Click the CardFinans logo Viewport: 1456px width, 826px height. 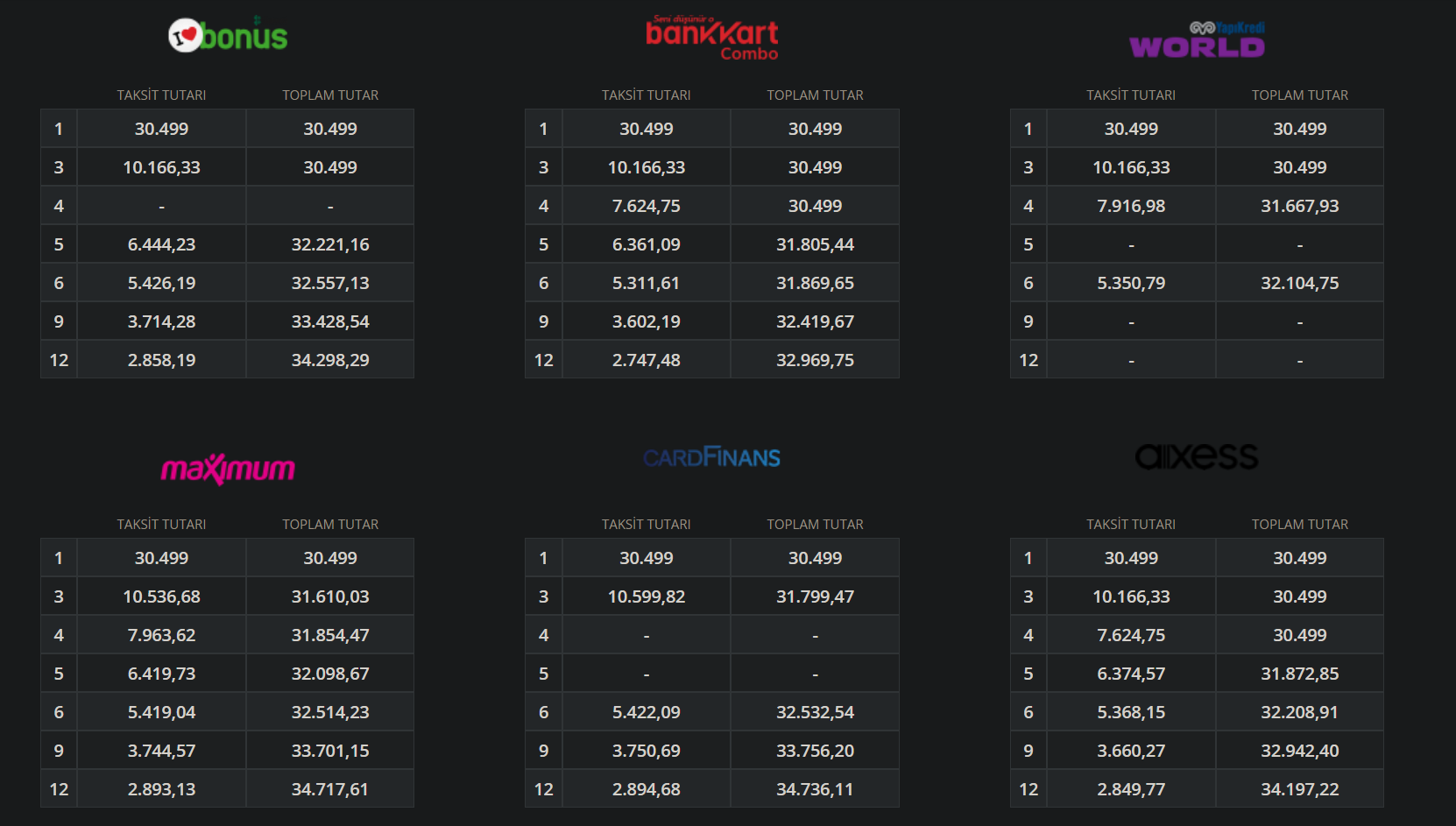(711, 457)
